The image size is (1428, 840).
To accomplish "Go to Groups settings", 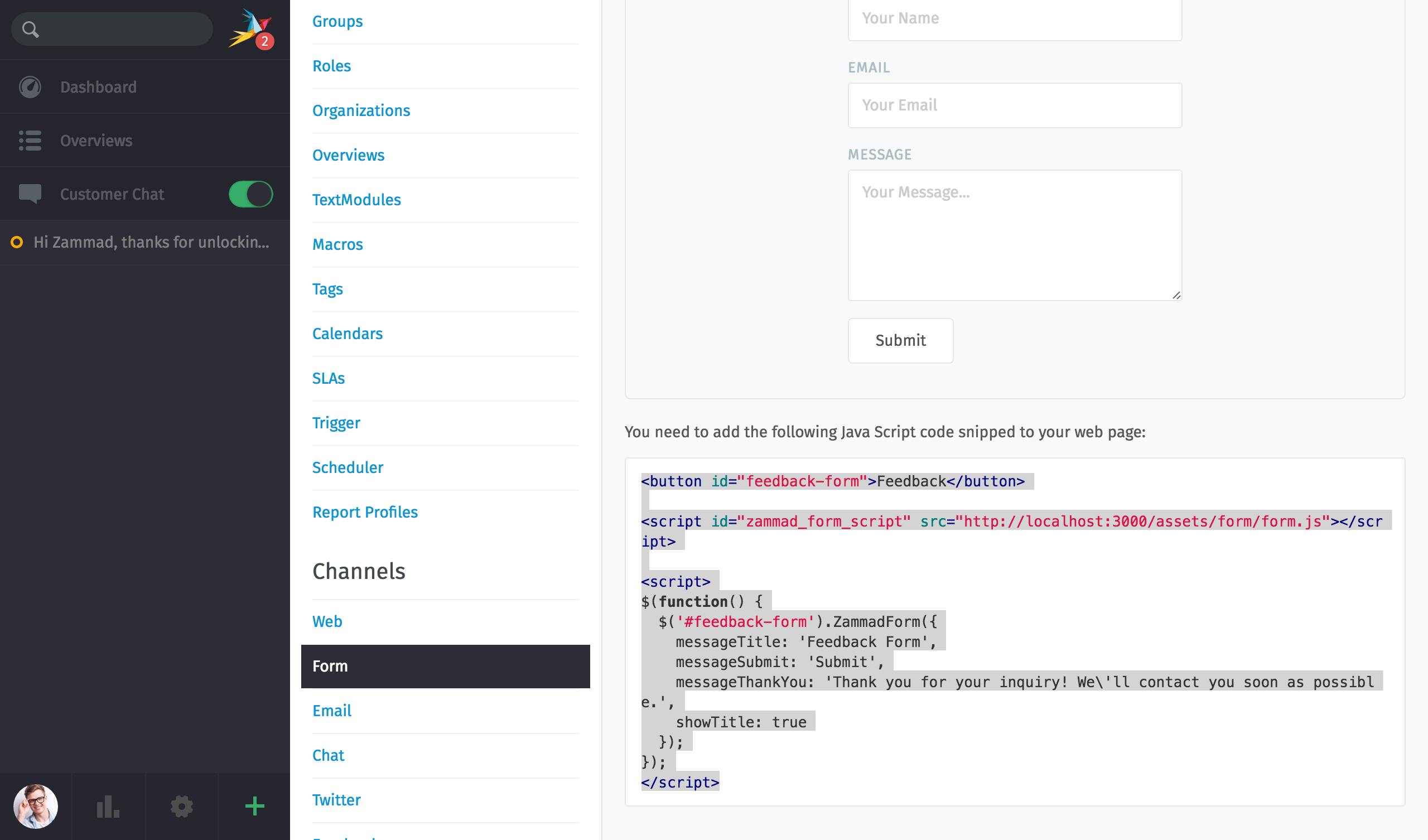I will pyautogui.click(x=337, y=21).
